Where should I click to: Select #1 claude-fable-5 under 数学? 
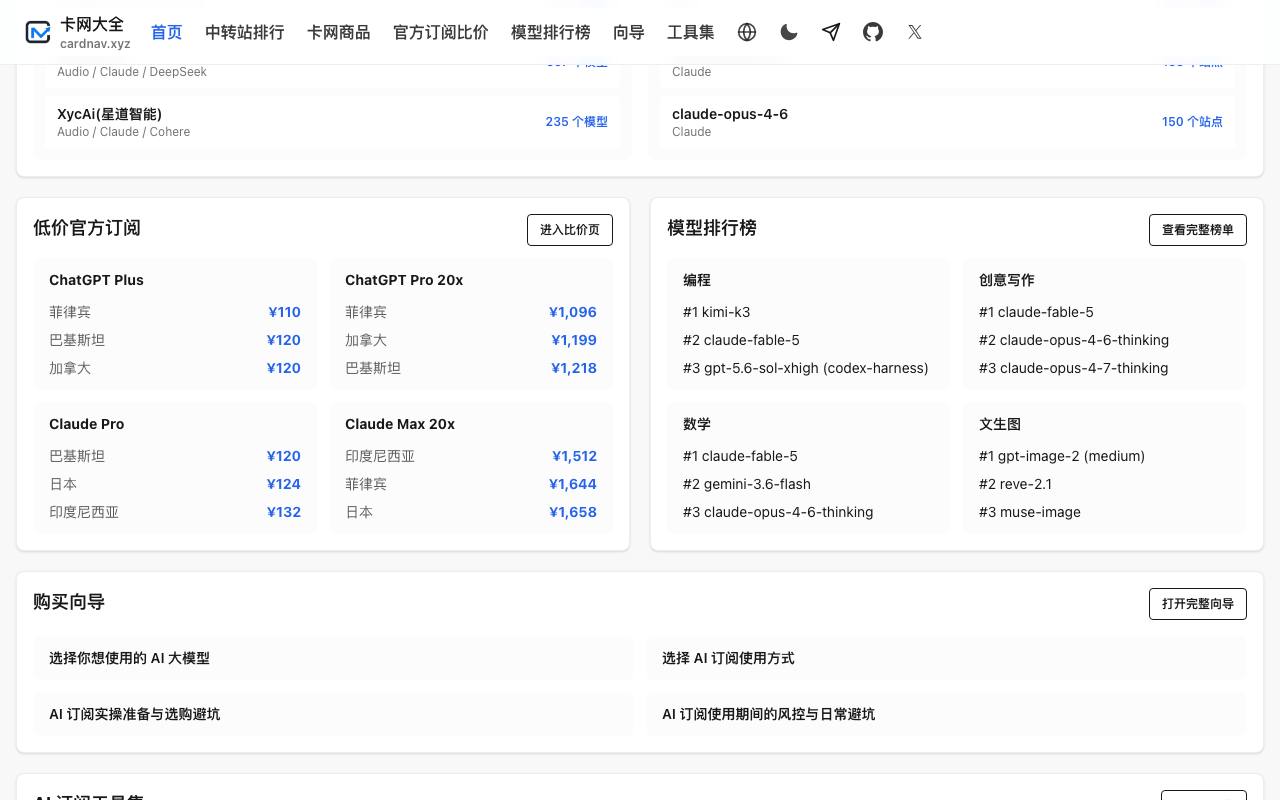click(x=740, y=456)
